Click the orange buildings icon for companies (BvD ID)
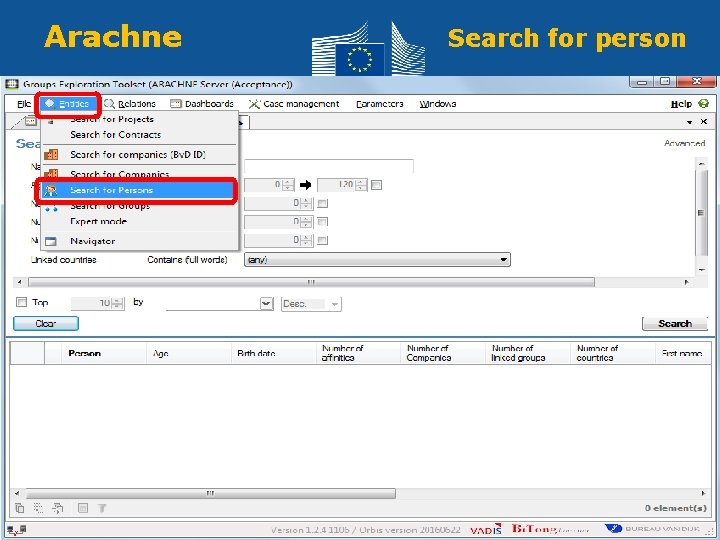 point(51,154)
